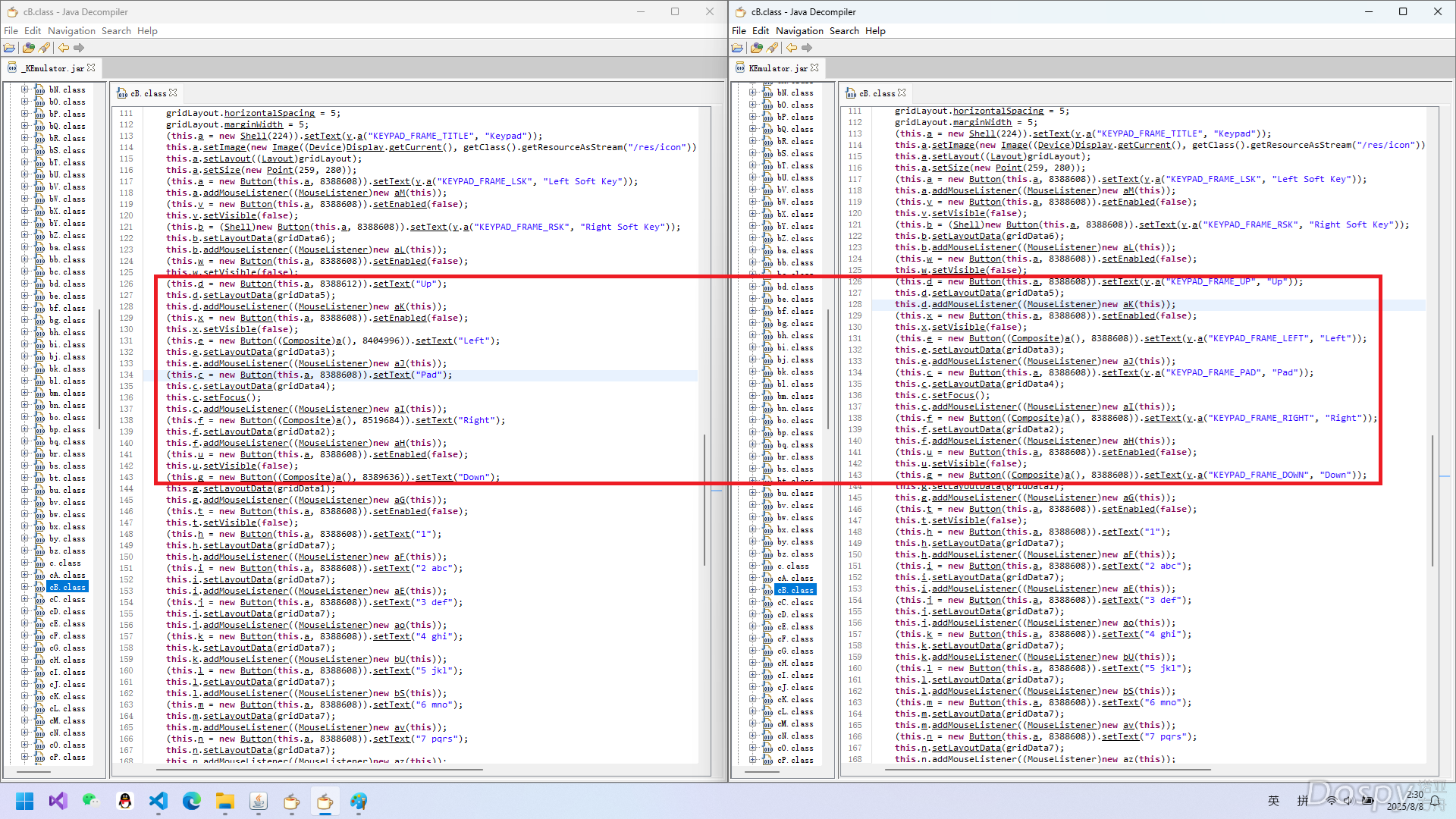Switch to Java app in taskbar

[259, 801]
